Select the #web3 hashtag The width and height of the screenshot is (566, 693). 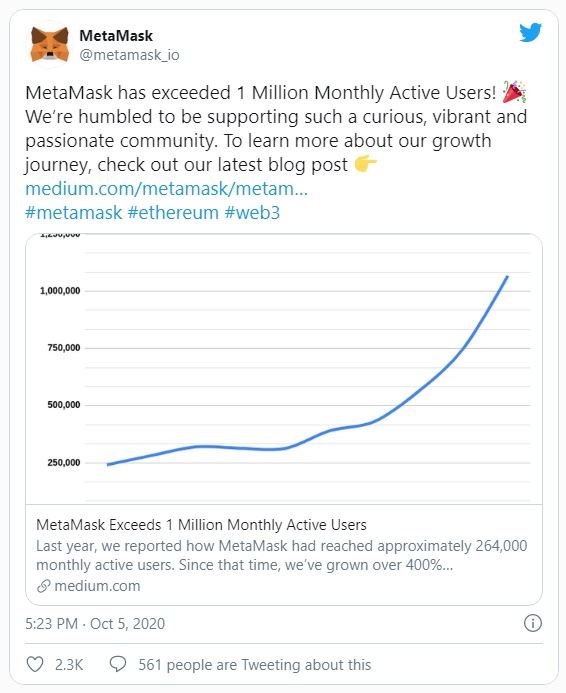coord(252,213)
